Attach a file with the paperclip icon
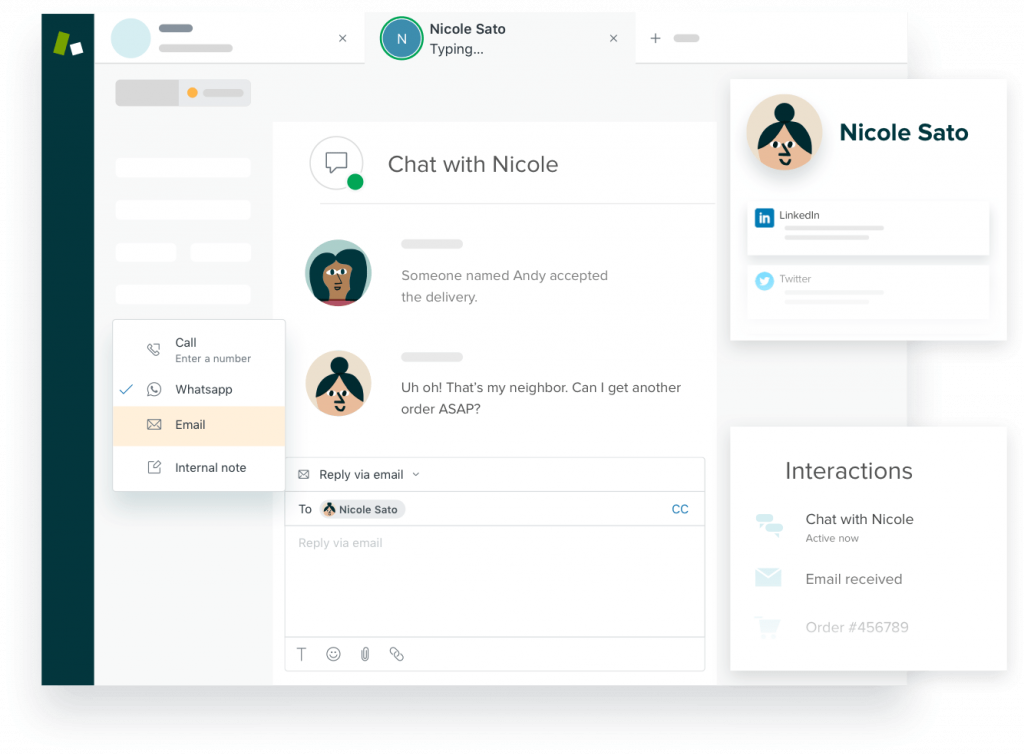Image resolution: width=1024 pixels, height=755 pixels. pos(365,654)
